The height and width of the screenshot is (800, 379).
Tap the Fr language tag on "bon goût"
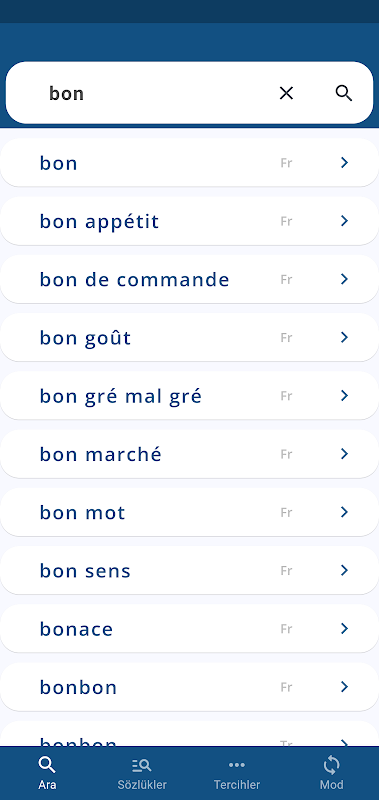pos(286,338)
